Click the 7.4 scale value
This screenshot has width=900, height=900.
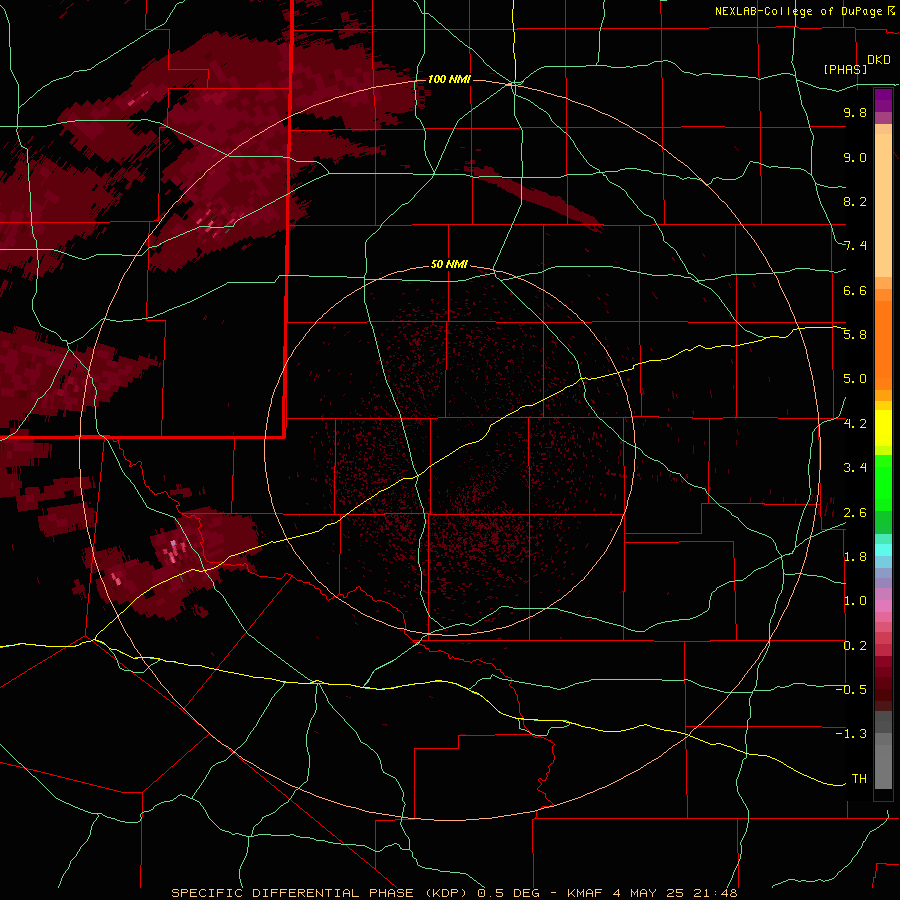tap(855, 246)
